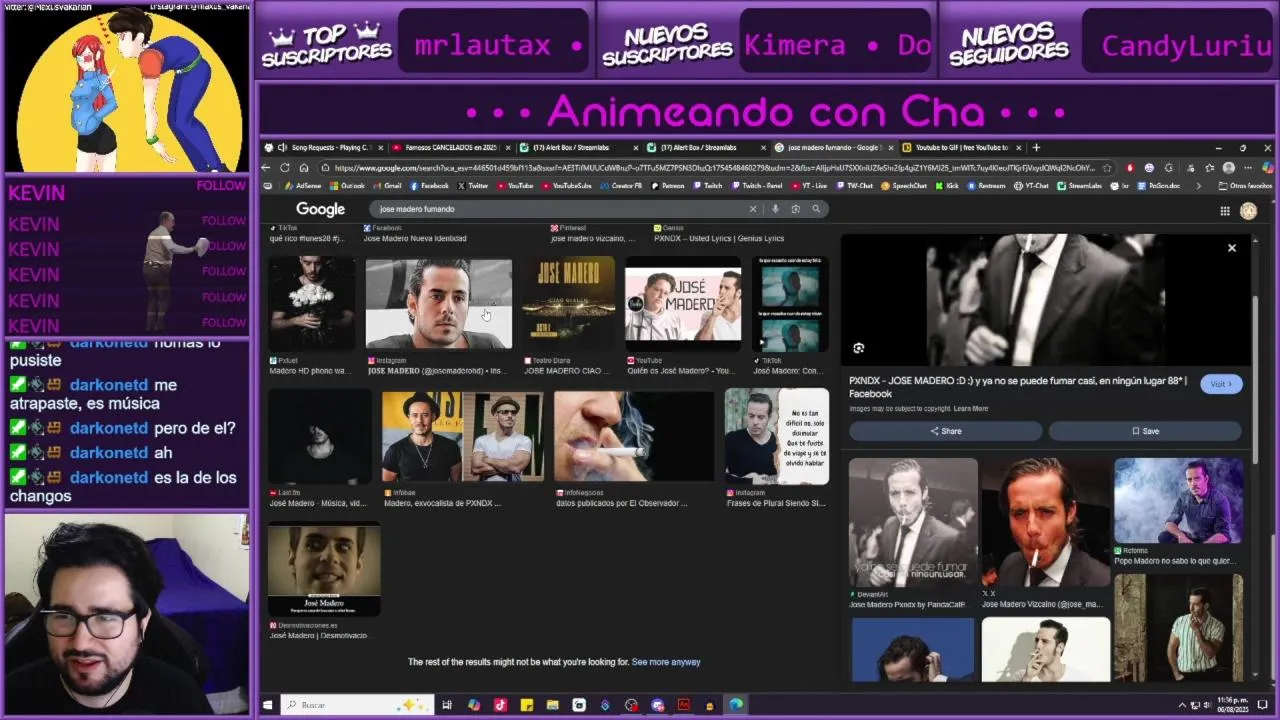The width and height of the screenshot is (1280, 720).
Task: Switch to Youtube to GIF tab
Action: (960, 148)
